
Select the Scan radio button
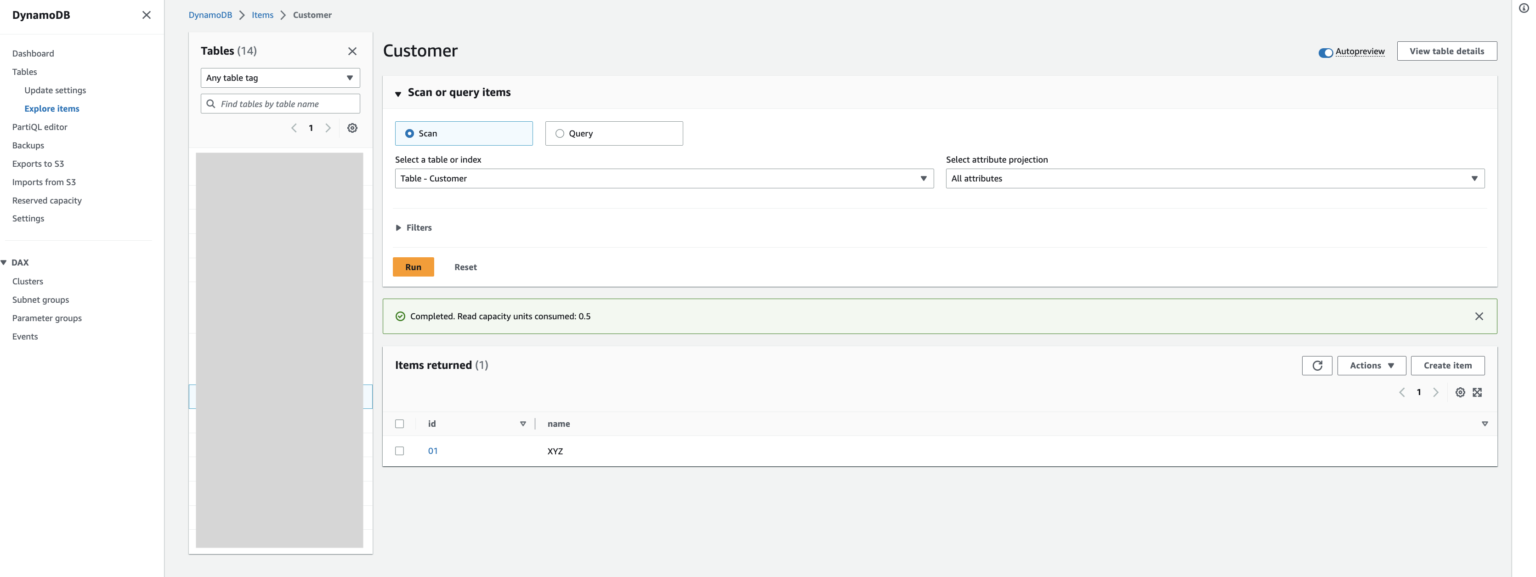411,133
